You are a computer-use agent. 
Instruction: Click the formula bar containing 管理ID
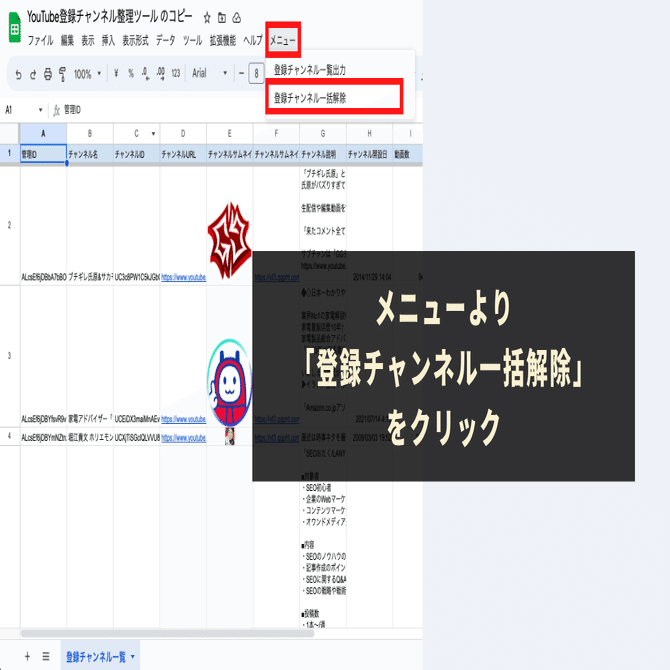tap(239, 110)
